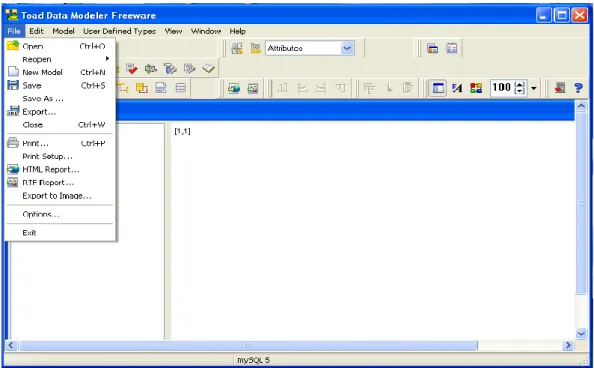Click the HTML report globe toolbar icon

coord(234,88)
